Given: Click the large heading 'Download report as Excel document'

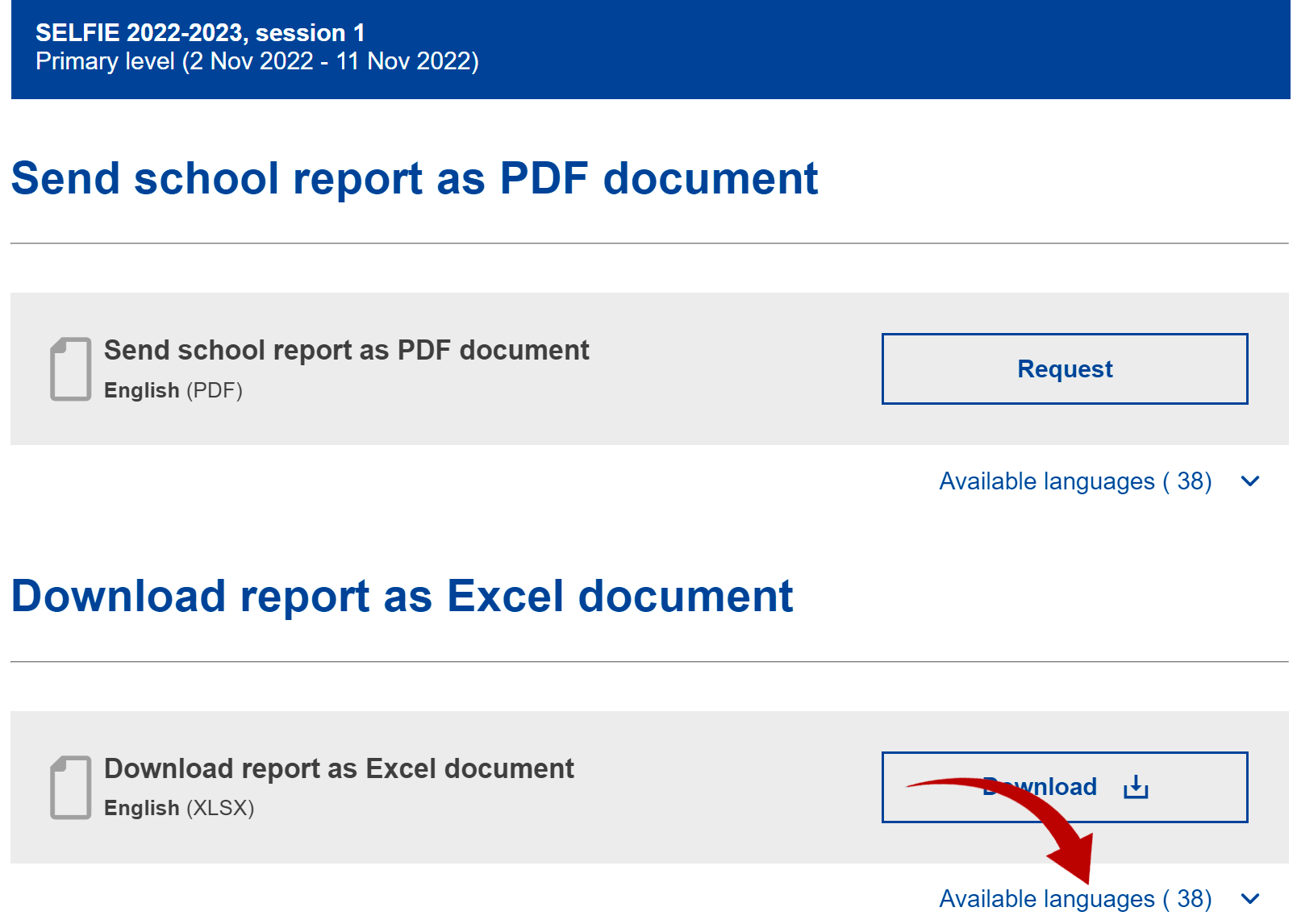Looking at the screenshot, I should click(402, 597).
